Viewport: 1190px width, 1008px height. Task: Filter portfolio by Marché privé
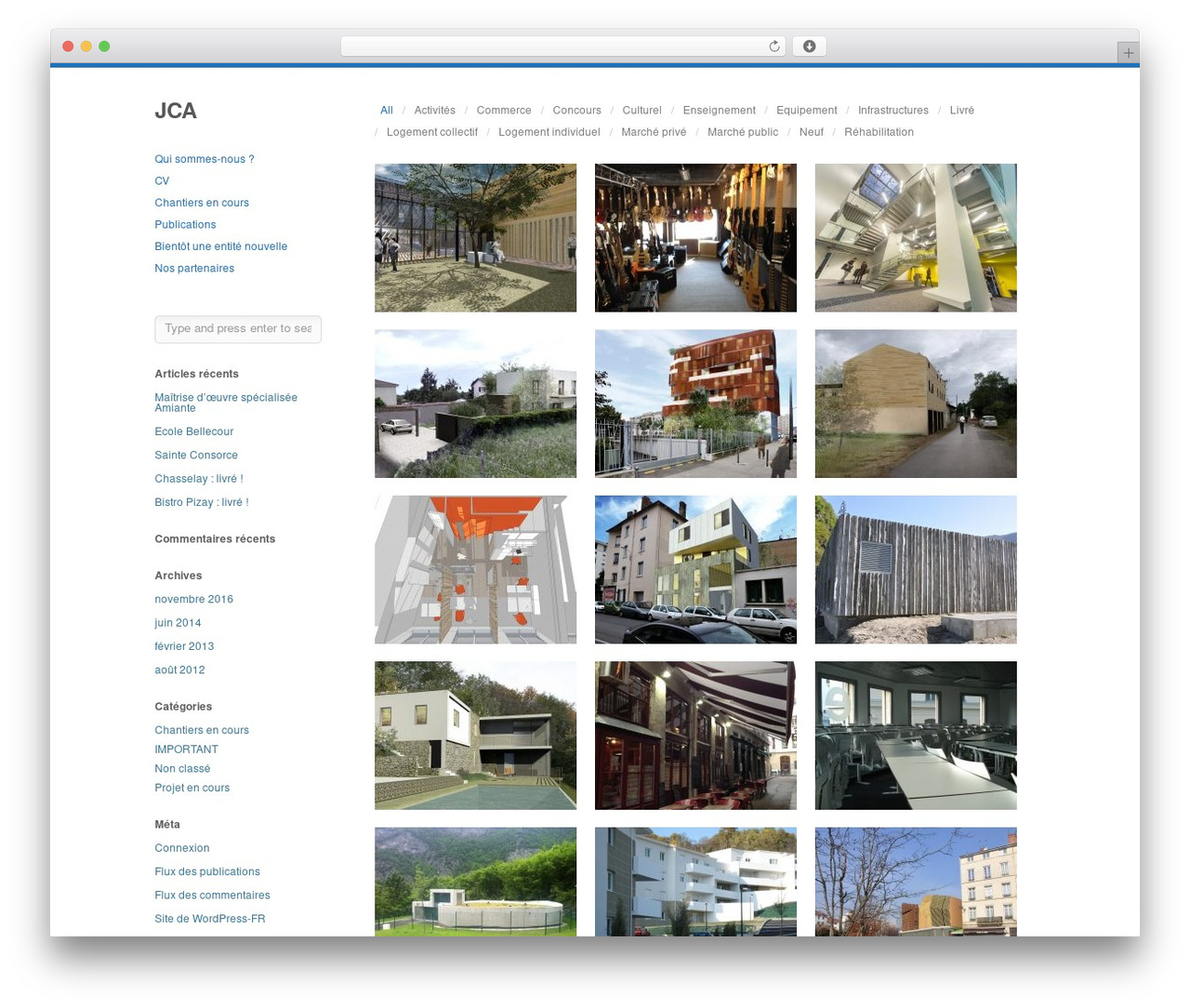coord(654,132)
